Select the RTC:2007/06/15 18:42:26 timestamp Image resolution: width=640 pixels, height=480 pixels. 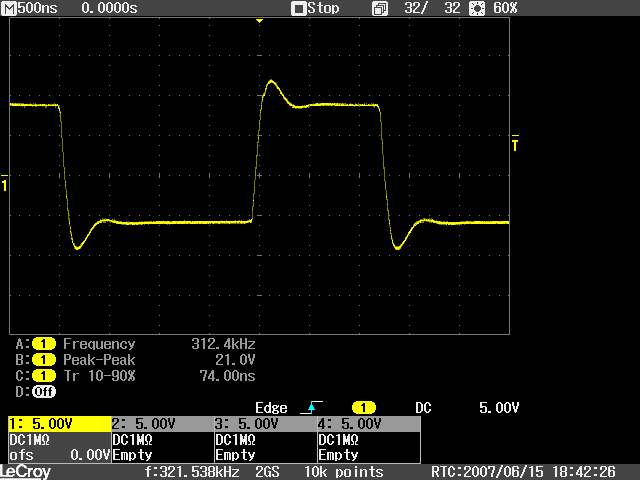[523, 472]
